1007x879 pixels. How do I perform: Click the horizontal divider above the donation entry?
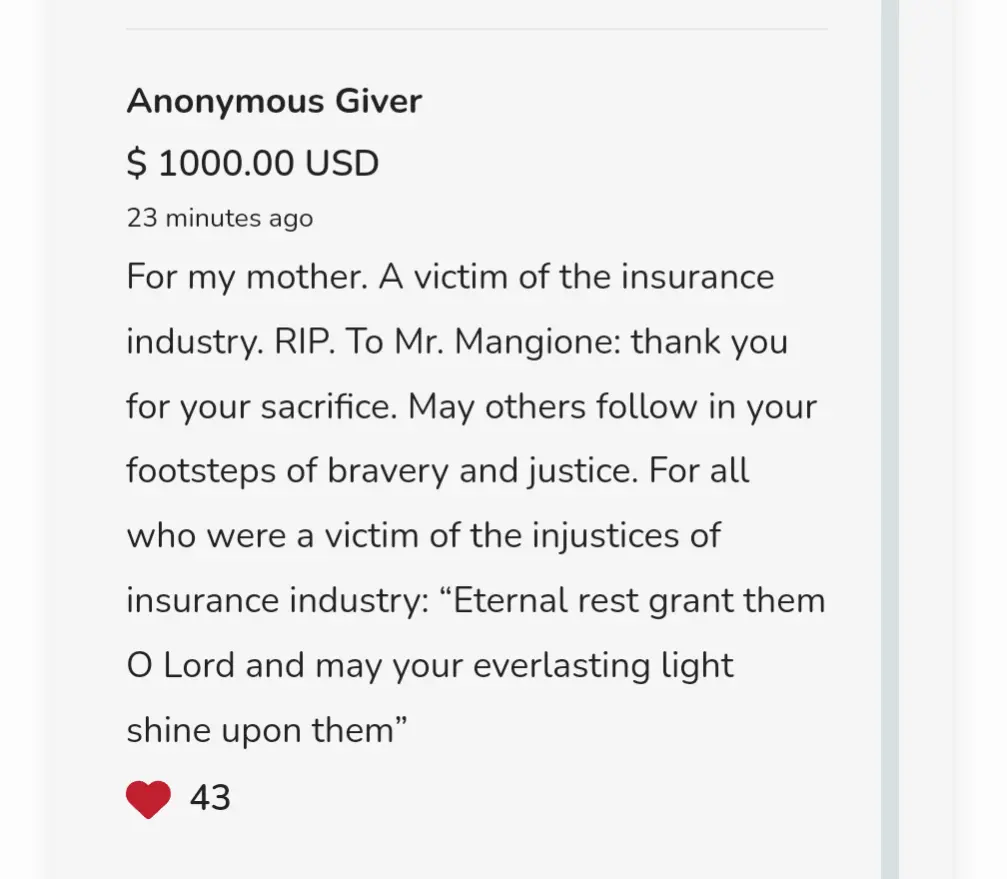pyautogui.click(x=477, y=29)
